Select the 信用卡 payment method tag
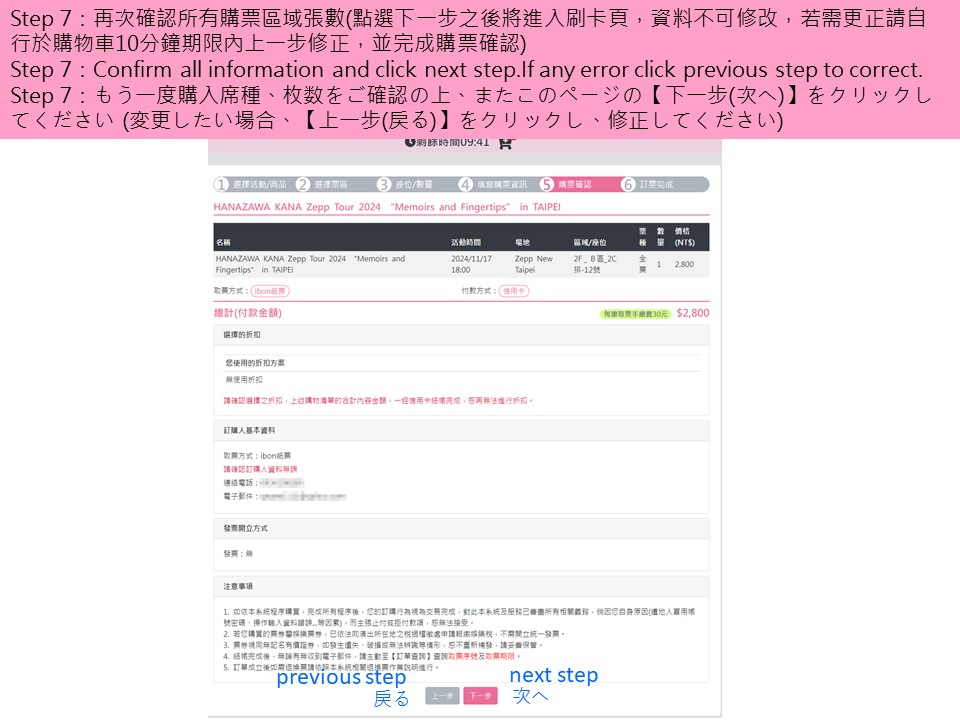 [514, 291]
